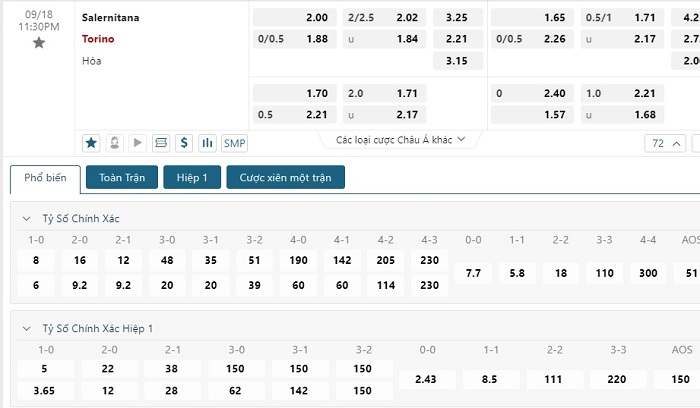Switch to the Hiệp 1 tab

click(x=192, y=177)
